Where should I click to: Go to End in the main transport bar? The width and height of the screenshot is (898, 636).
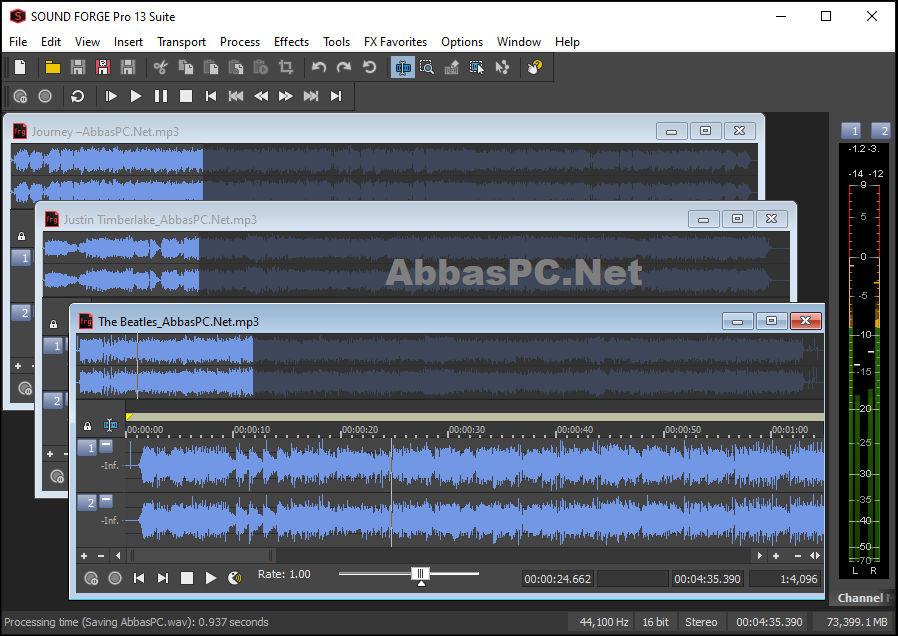coord(336,96)
